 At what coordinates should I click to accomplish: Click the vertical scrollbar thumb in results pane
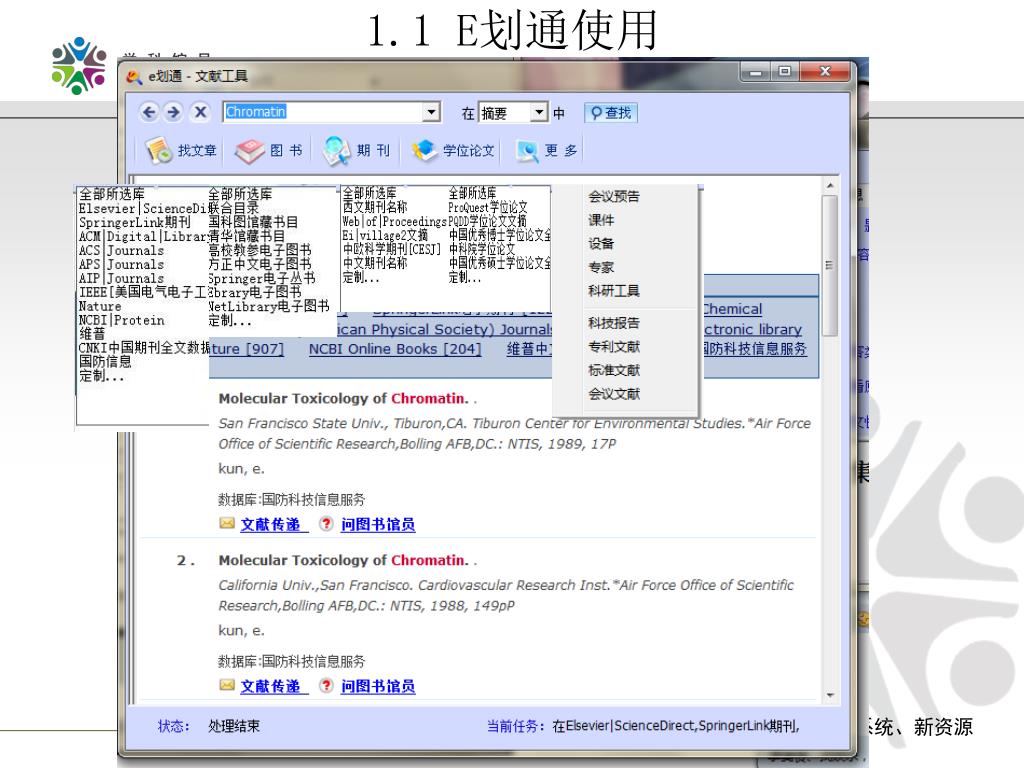pos(829,265)
